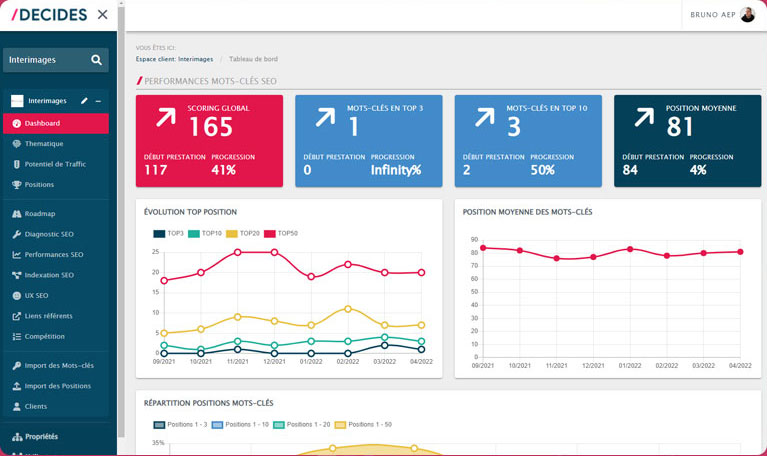Open Performances SEO menu item
Screen dimensions: 767x456
click(x=54, y=255)
